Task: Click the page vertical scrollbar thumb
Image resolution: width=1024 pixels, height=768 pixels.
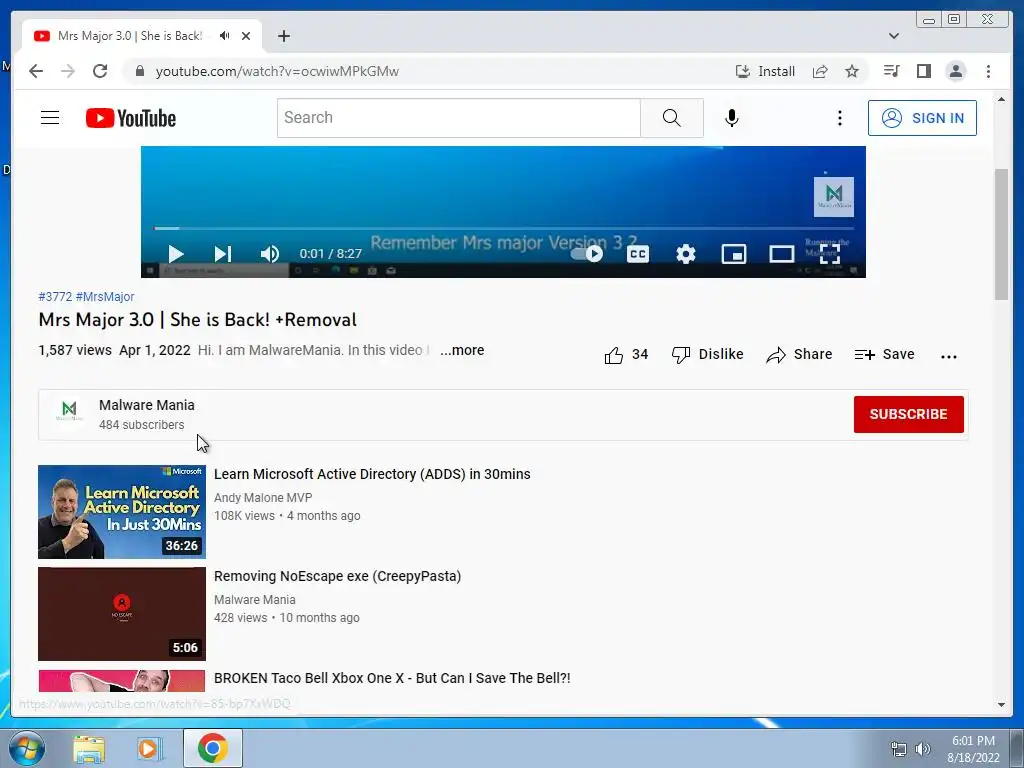Action: 1001,234
